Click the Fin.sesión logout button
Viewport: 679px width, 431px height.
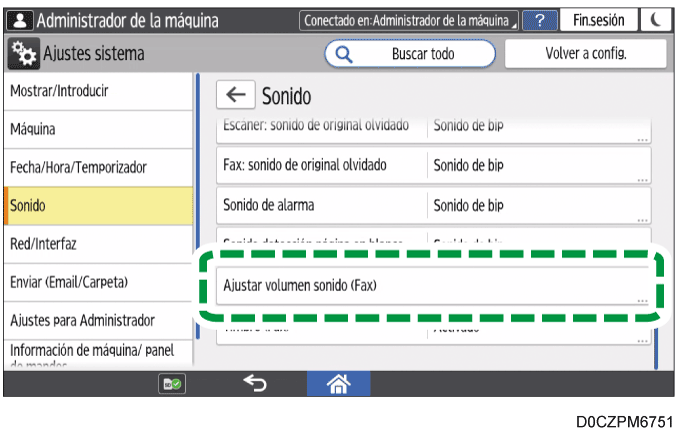tap(598, 20)
